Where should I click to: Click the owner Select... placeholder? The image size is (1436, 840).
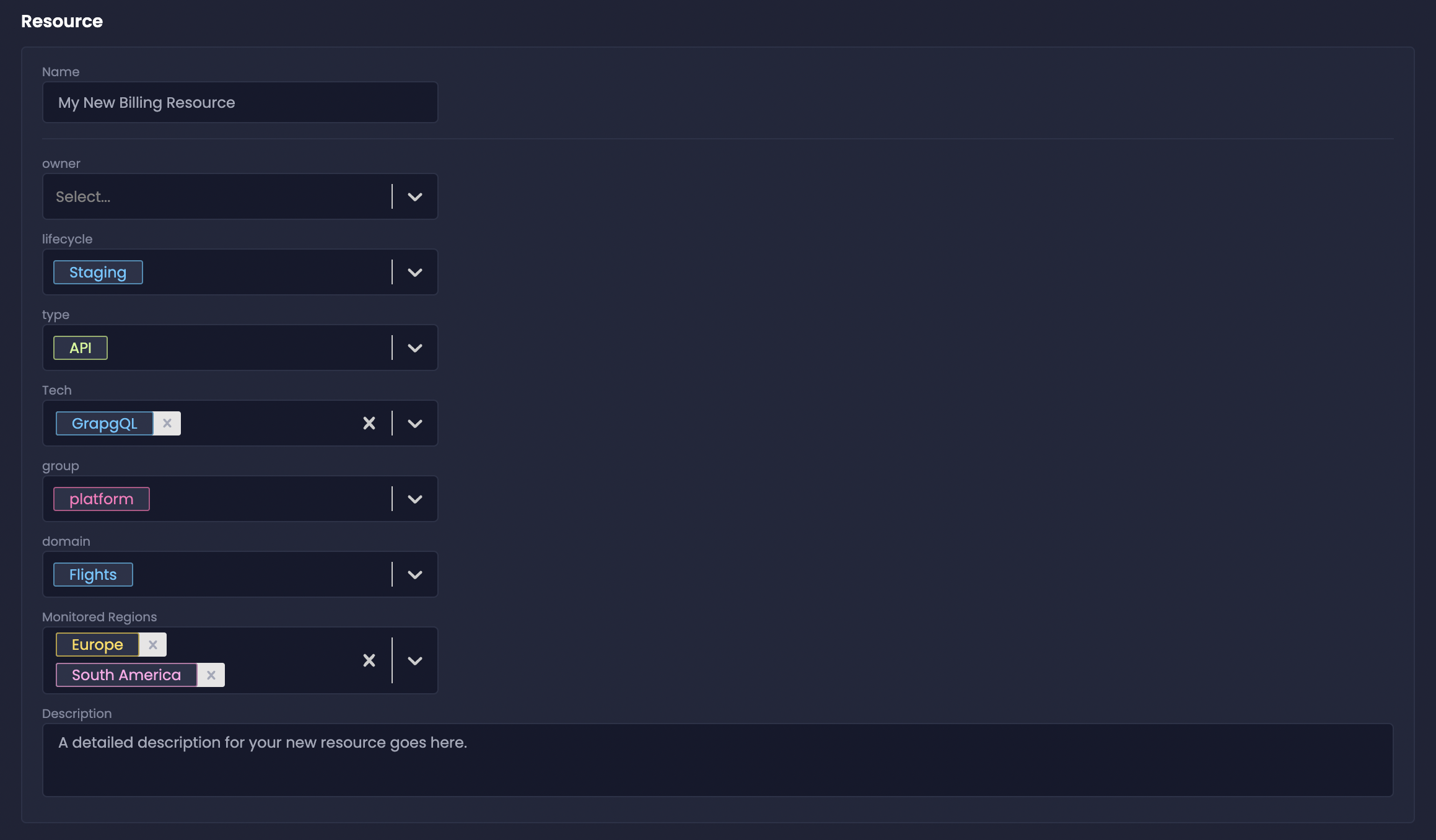[x=83, y=196]
